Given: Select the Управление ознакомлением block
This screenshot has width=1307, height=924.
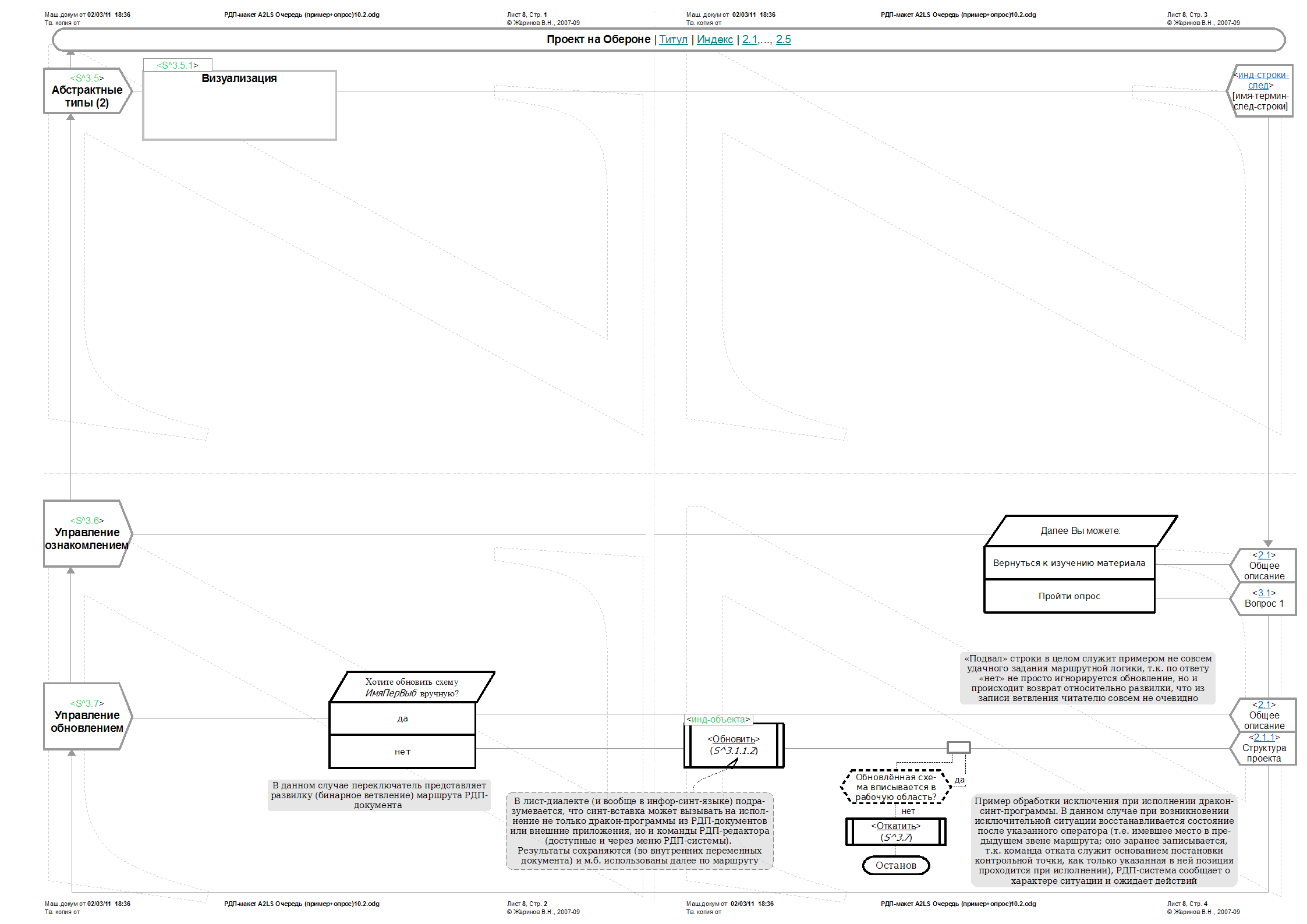Looking at the screenshot, I should pos(87,534).
